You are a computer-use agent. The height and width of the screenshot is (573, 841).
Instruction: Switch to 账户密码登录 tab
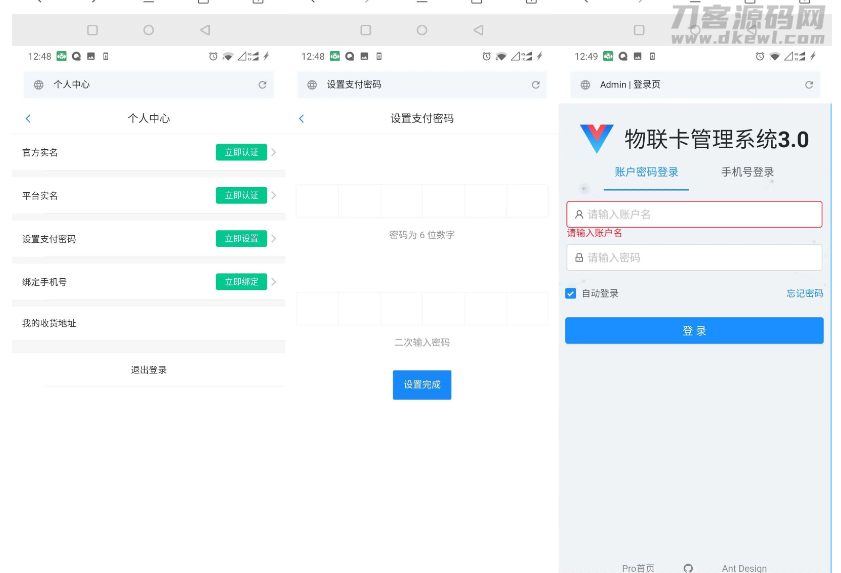tap(646, 172)
